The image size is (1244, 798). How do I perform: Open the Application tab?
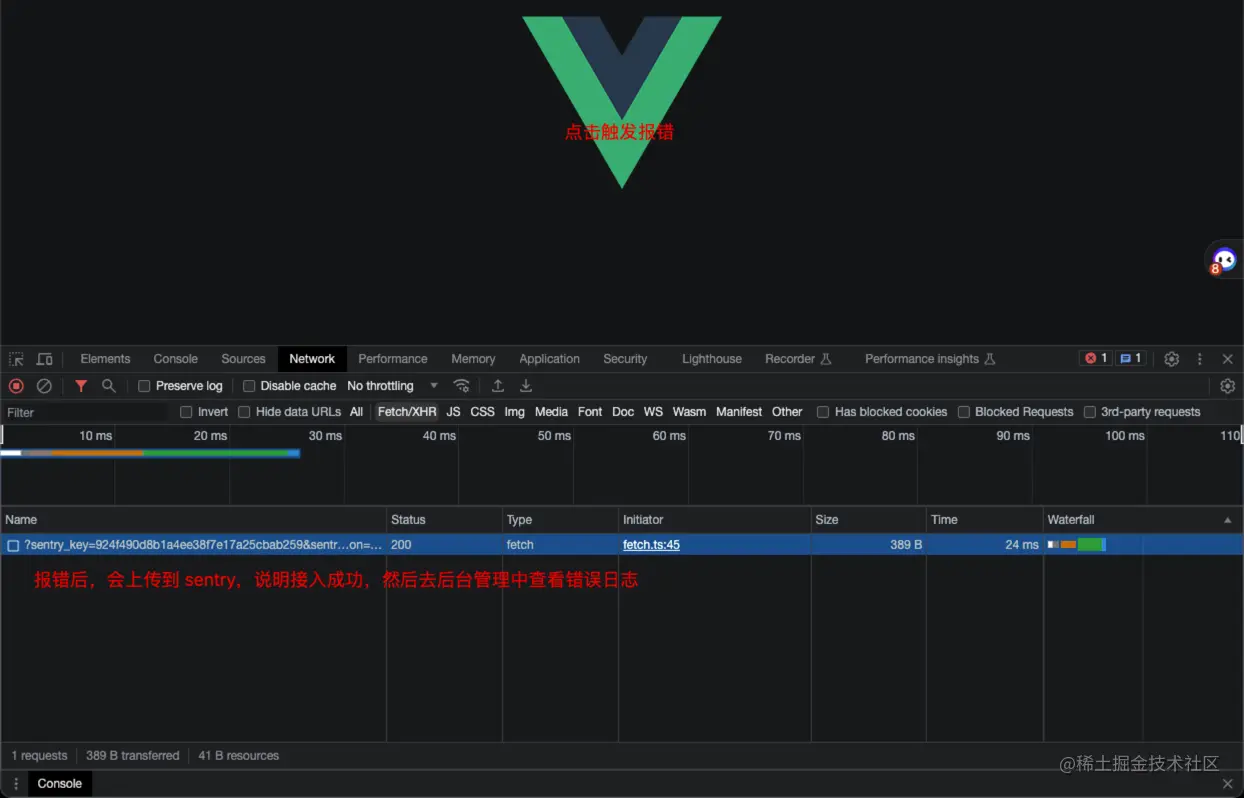click(549, 359)
